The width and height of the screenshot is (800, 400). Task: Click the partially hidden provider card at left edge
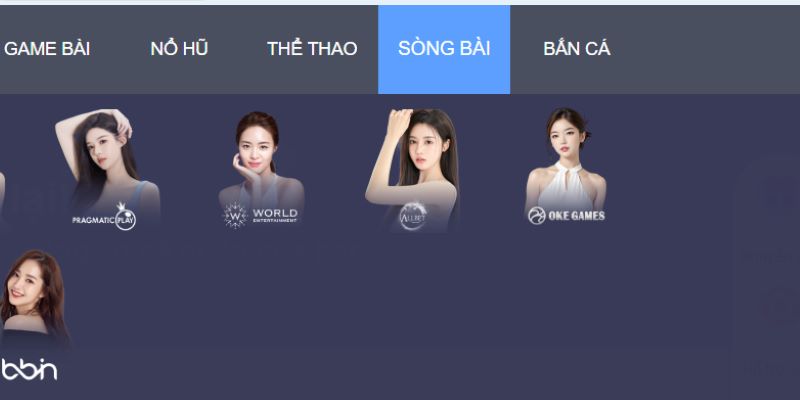tap(2, 196)
